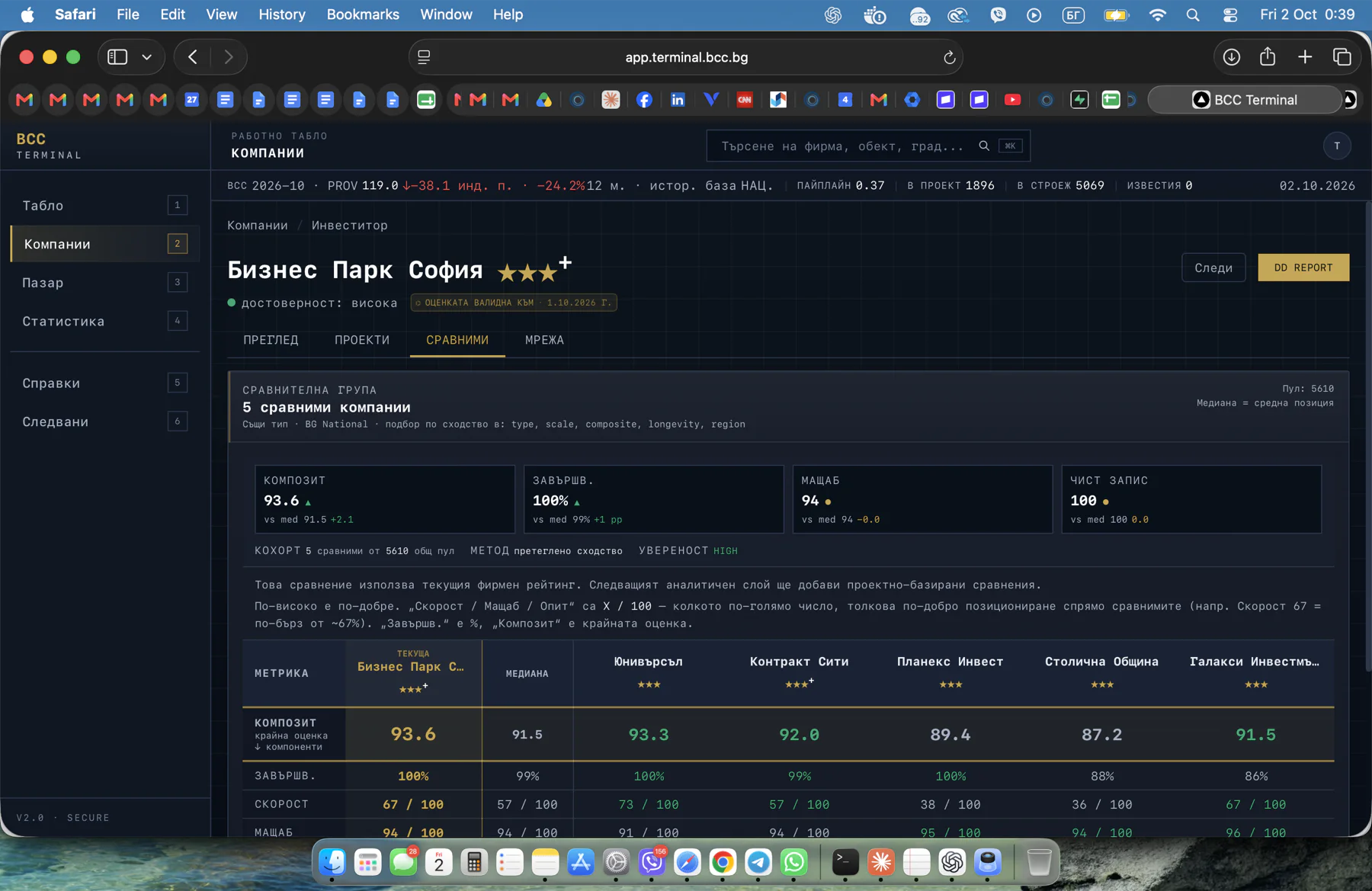This screenshot has width=1372, height=891.
Task: Open Статистика in the sidebar
Action: tap(104, 321)
